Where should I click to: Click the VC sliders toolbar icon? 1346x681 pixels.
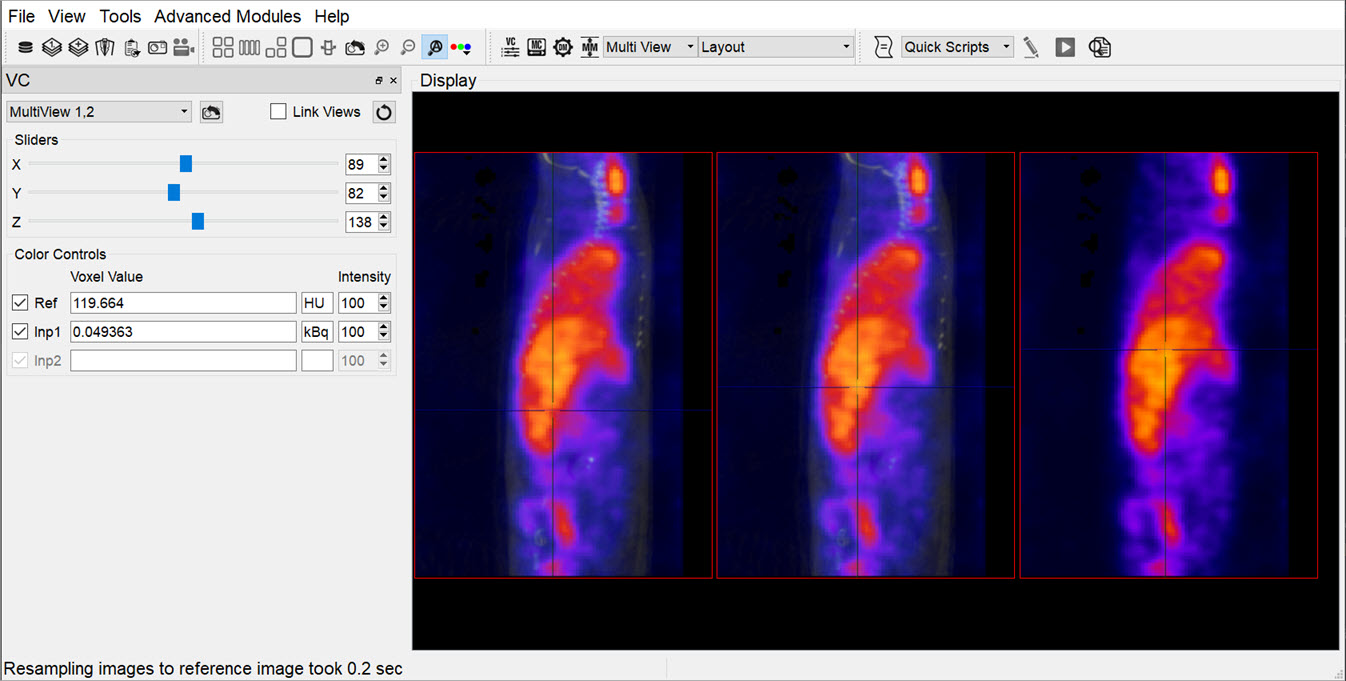click(x=510, y=47)
